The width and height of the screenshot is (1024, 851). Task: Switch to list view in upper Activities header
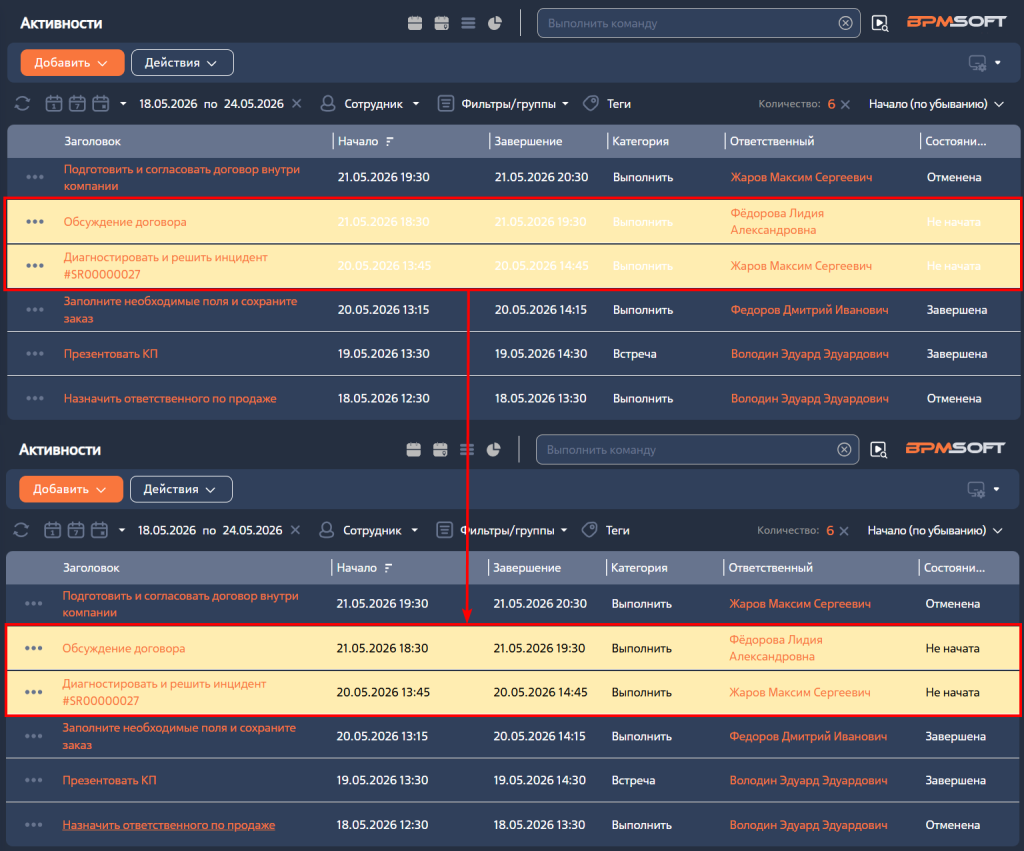click(x=468, y=24)
